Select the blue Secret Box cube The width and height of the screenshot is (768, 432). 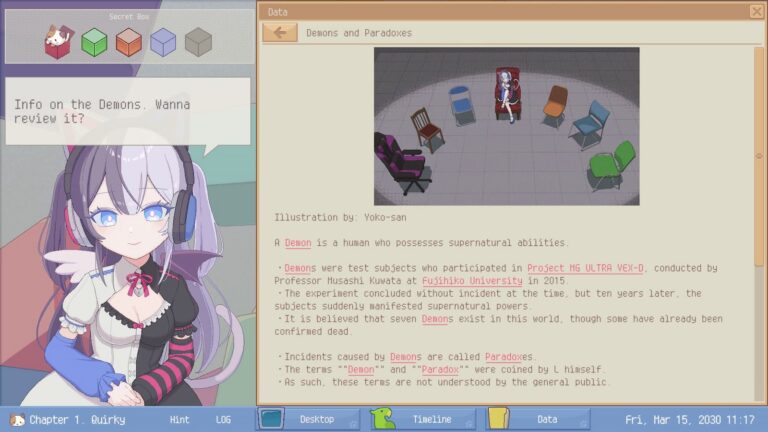pyautogui.click(x=163, y=42)
